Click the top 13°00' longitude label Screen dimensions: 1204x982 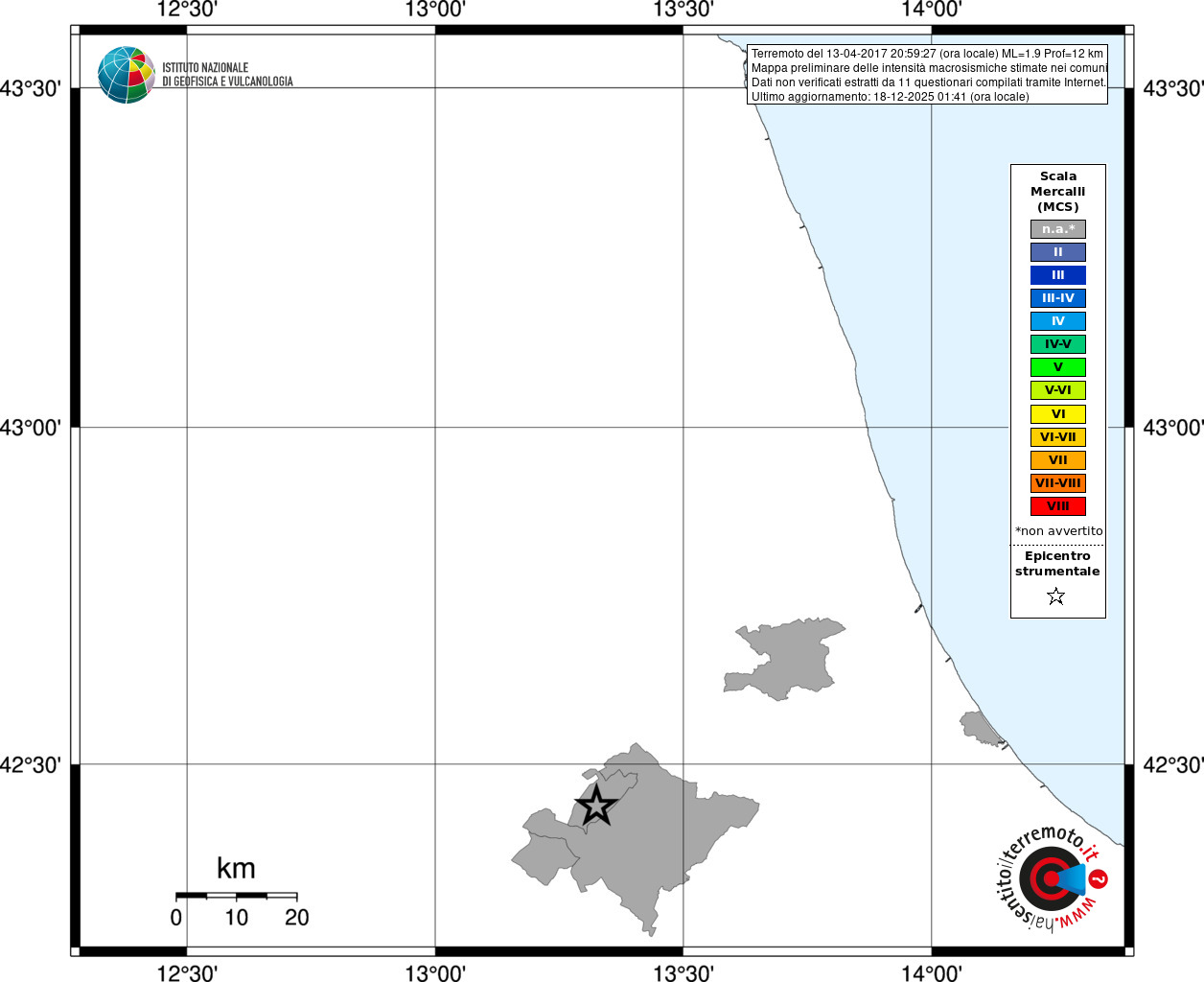[x=435, y=10]
